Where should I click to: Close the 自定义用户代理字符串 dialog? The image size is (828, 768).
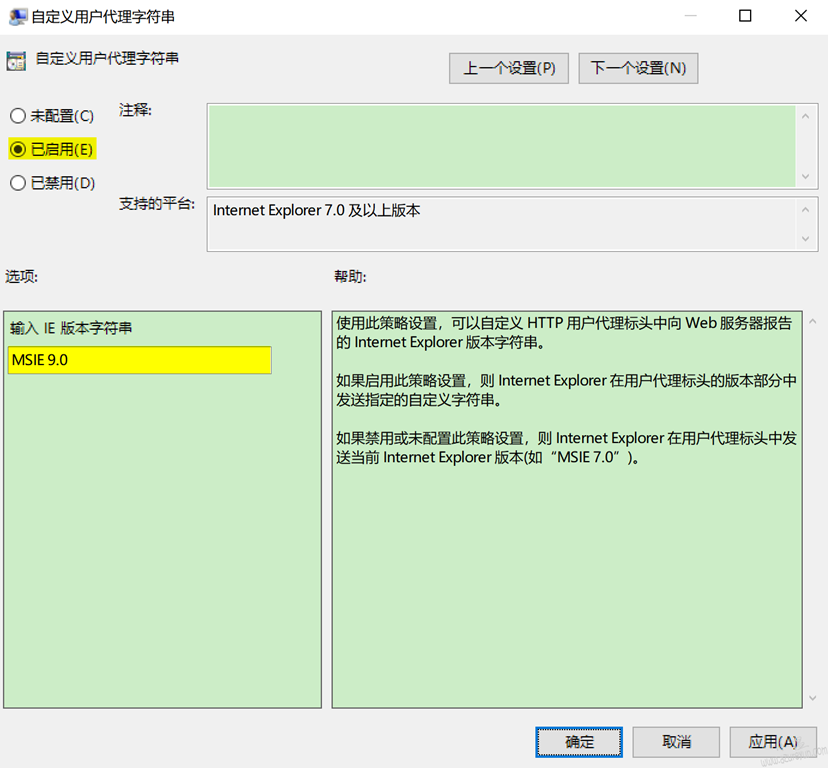coord(801,16)
